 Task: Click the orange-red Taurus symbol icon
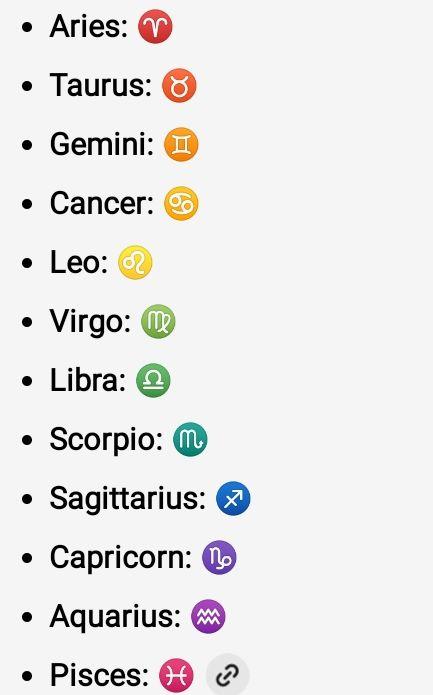tap(179, 86)
